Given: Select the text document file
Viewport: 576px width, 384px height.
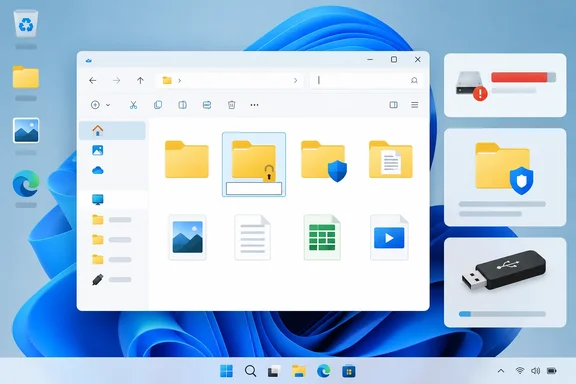Looking at the screenshot, I should click(252, 237).
